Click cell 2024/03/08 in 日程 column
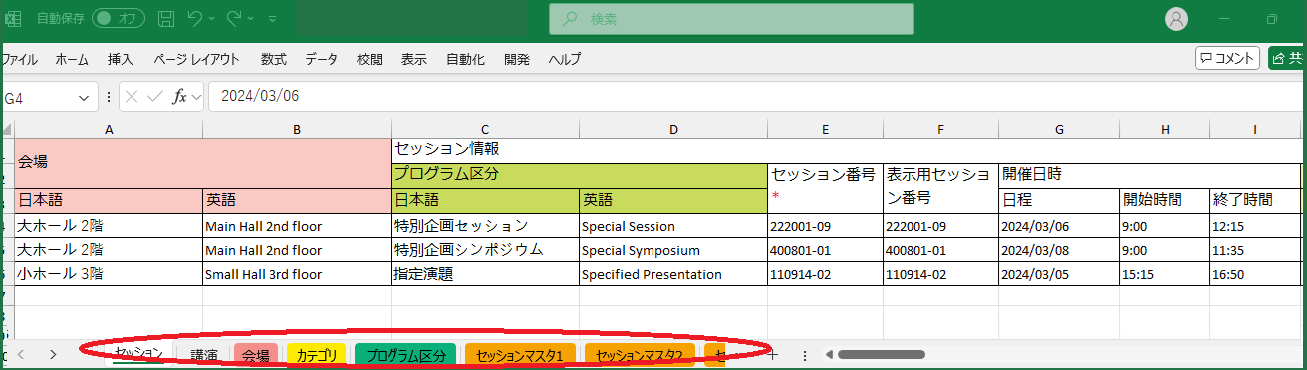This screenshot has height=370, width=1307. [x=1058, y=250]
